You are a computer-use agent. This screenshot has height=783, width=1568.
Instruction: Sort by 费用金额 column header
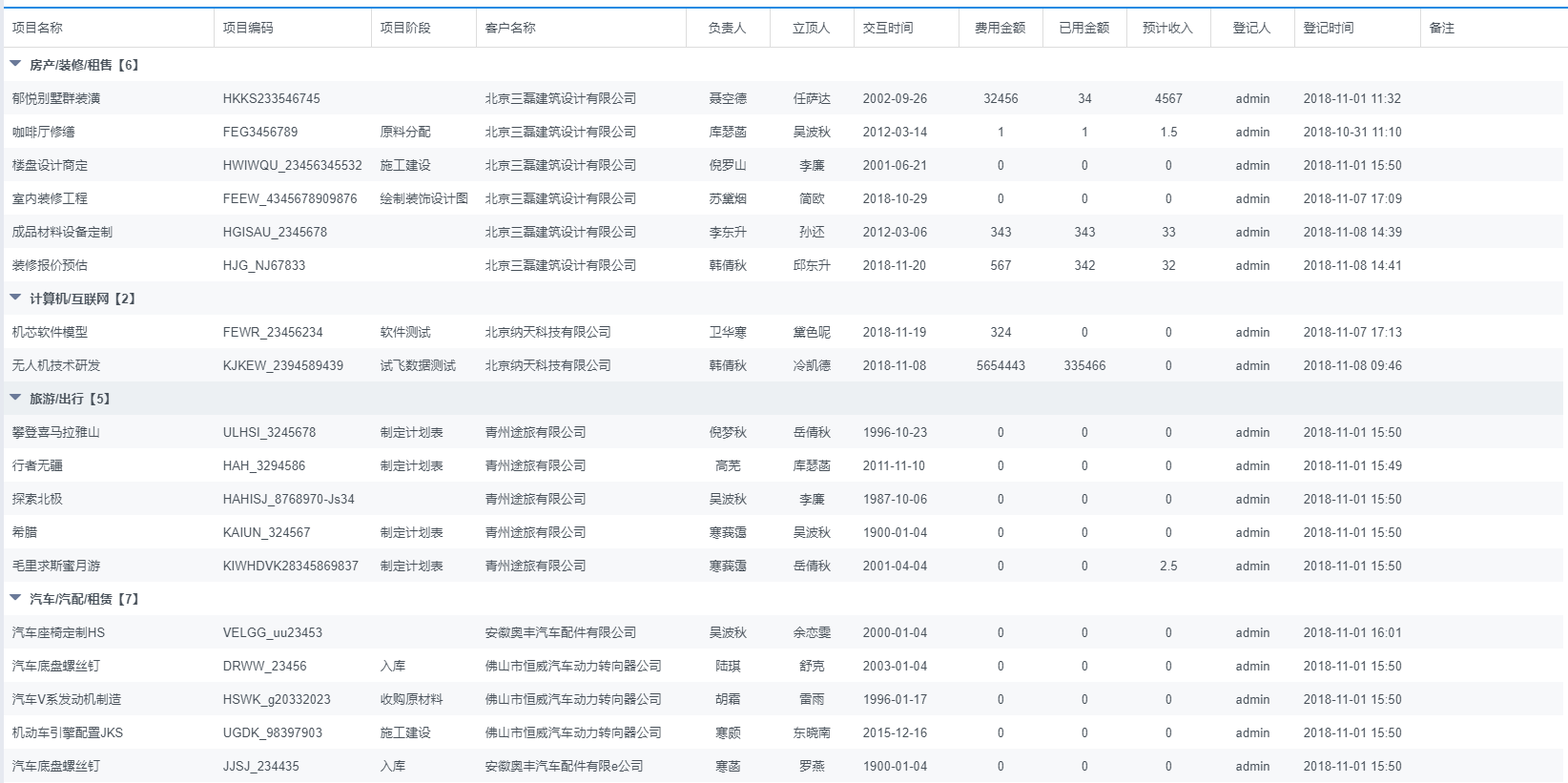tap(1001, 28)
